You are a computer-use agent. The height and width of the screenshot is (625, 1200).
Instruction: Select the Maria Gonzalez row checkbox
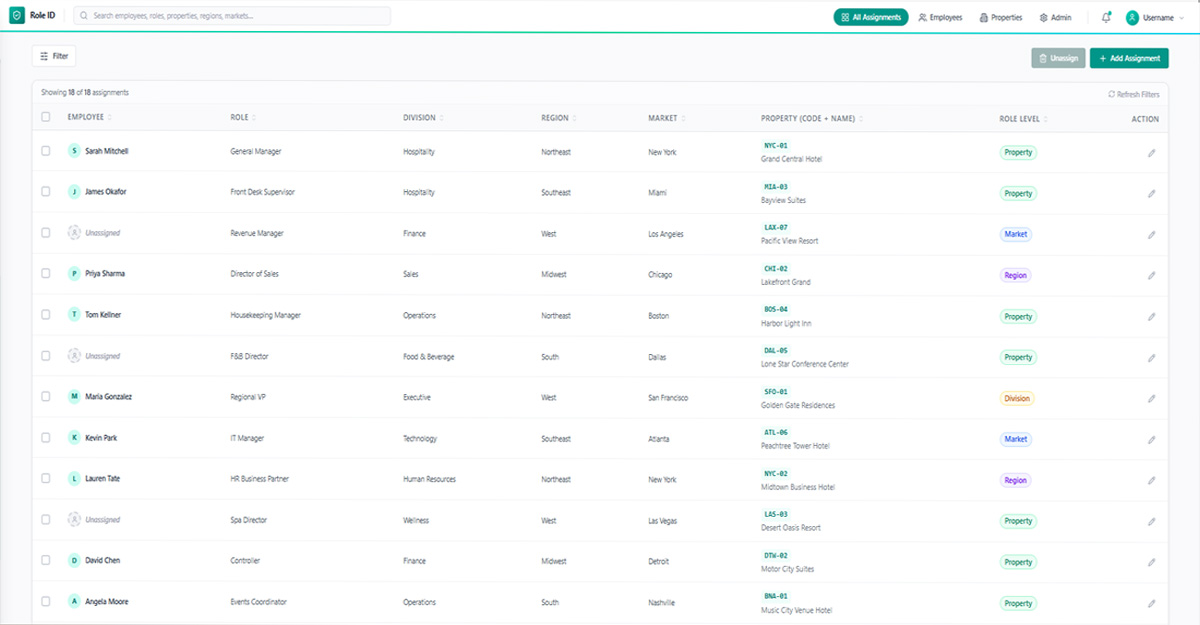pos(46,397)
